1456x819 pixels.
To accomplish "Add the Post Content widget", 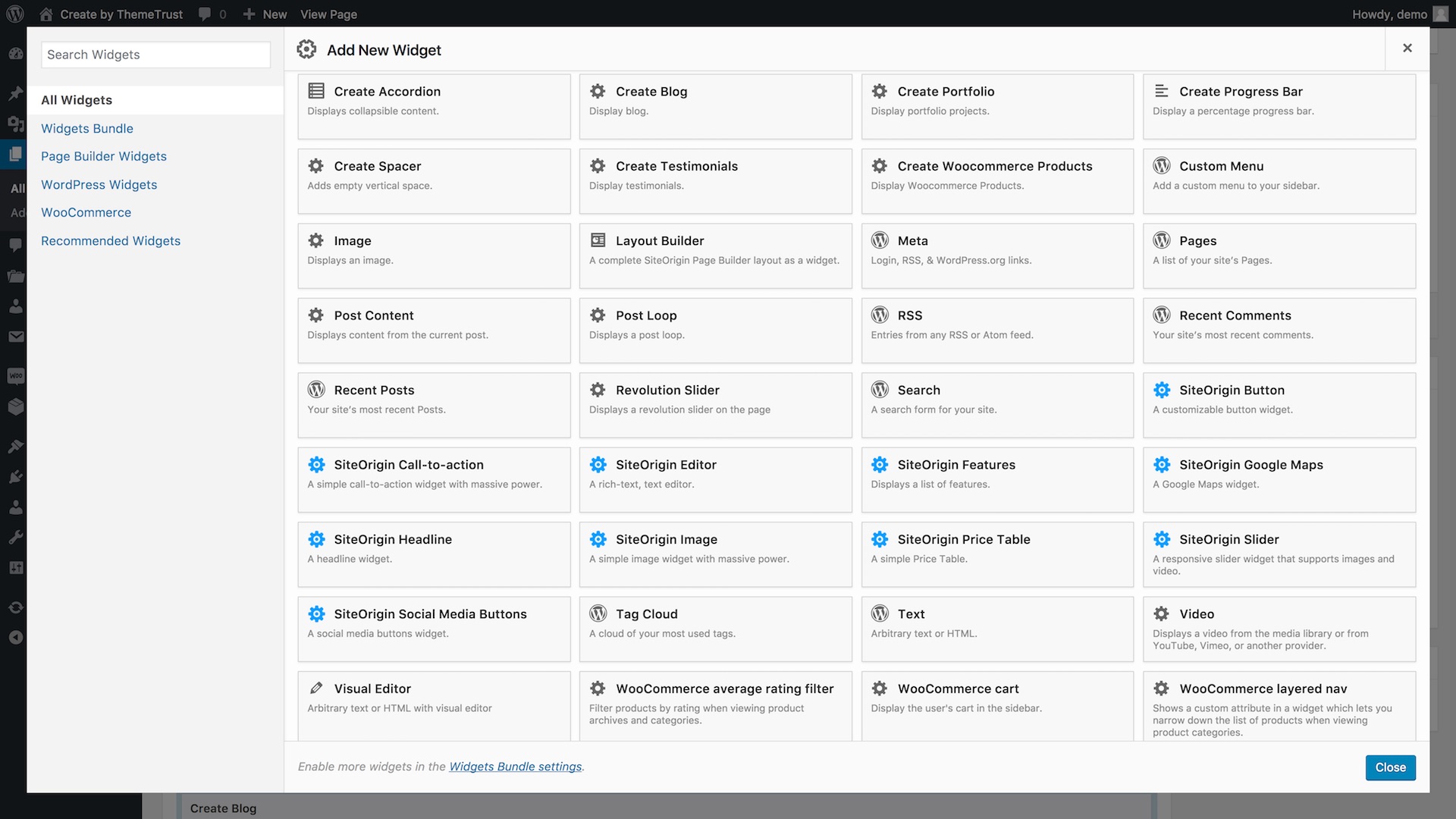I will pyautogui.click(x=434, y=331).
